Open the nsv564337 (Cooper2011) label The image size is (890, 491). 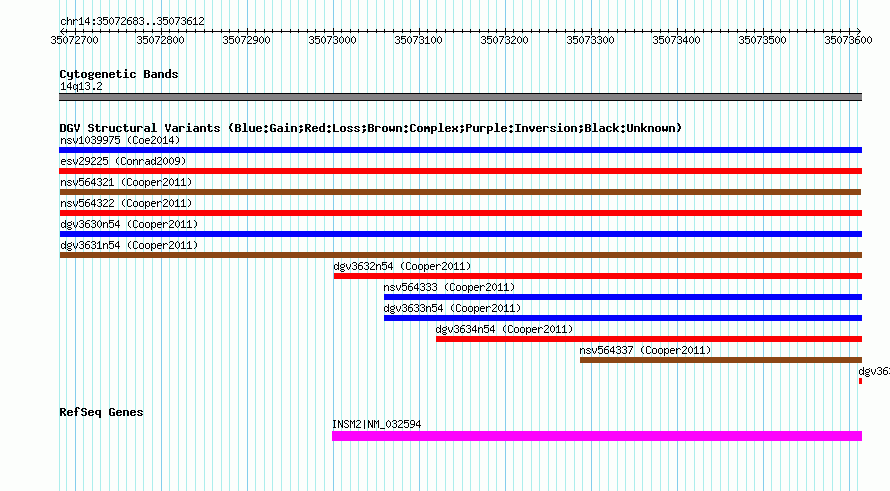click(x=645, y=350)
